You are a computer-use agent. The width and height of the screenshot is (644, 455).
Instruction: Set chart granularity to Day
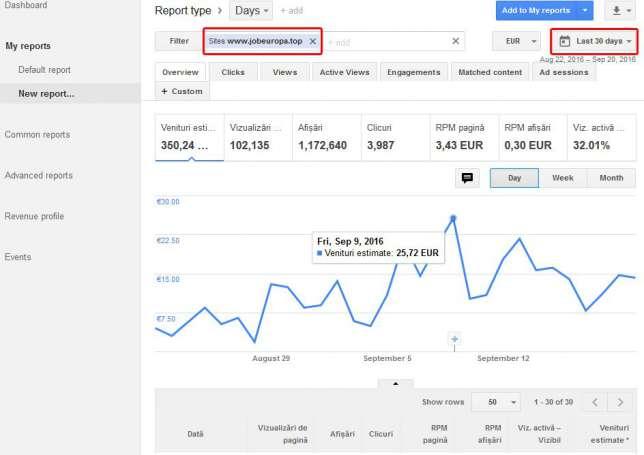coord(514,178)
